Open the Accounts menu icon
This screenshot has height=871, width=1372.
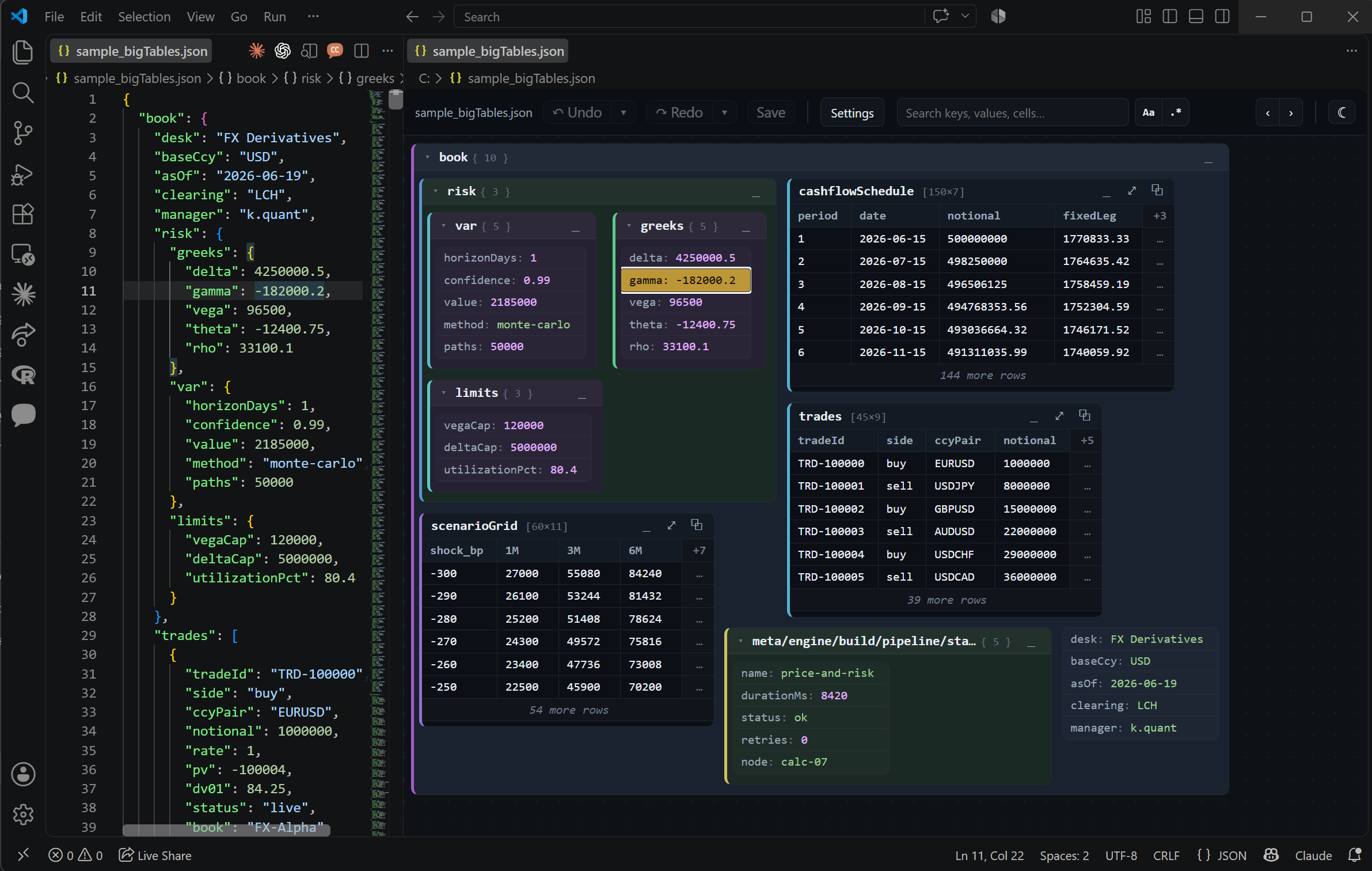click(x=23, y=774)
